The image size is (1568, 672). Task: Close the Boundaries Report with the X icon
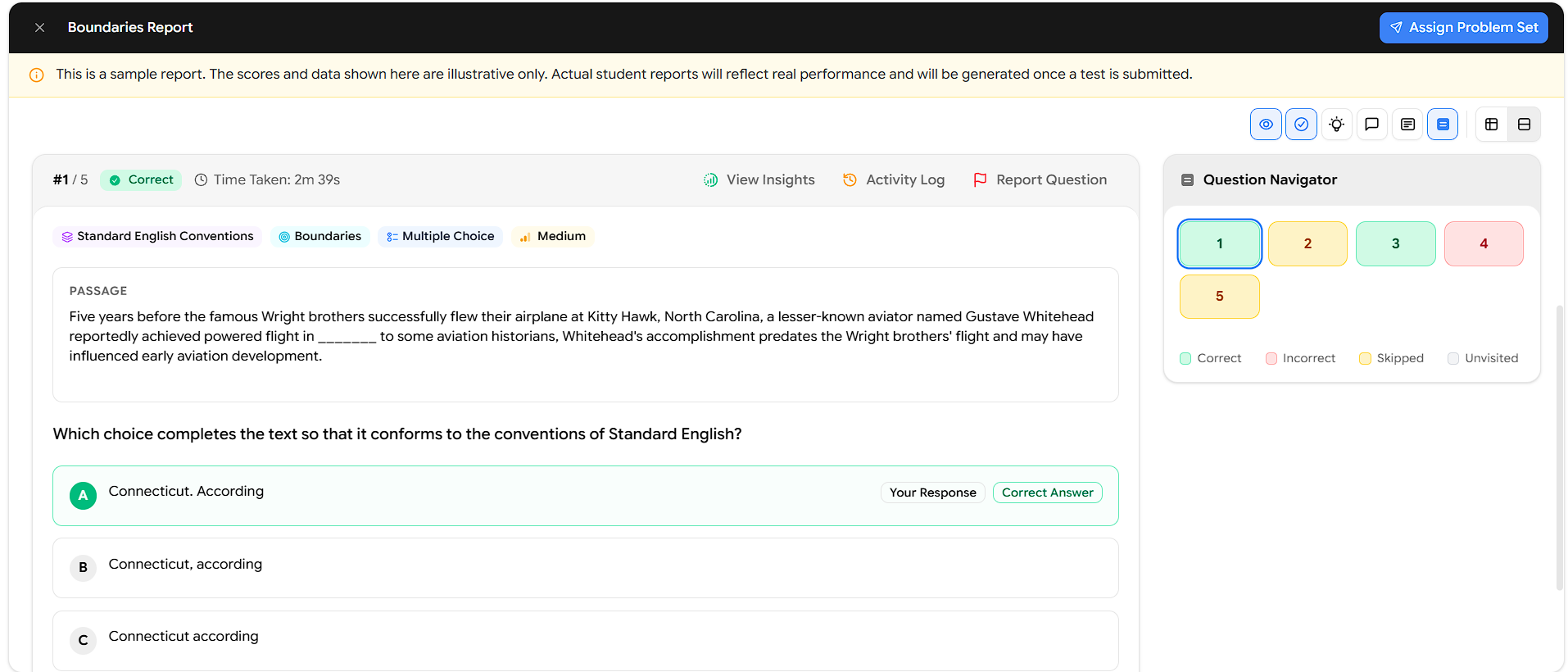(39, 27)
